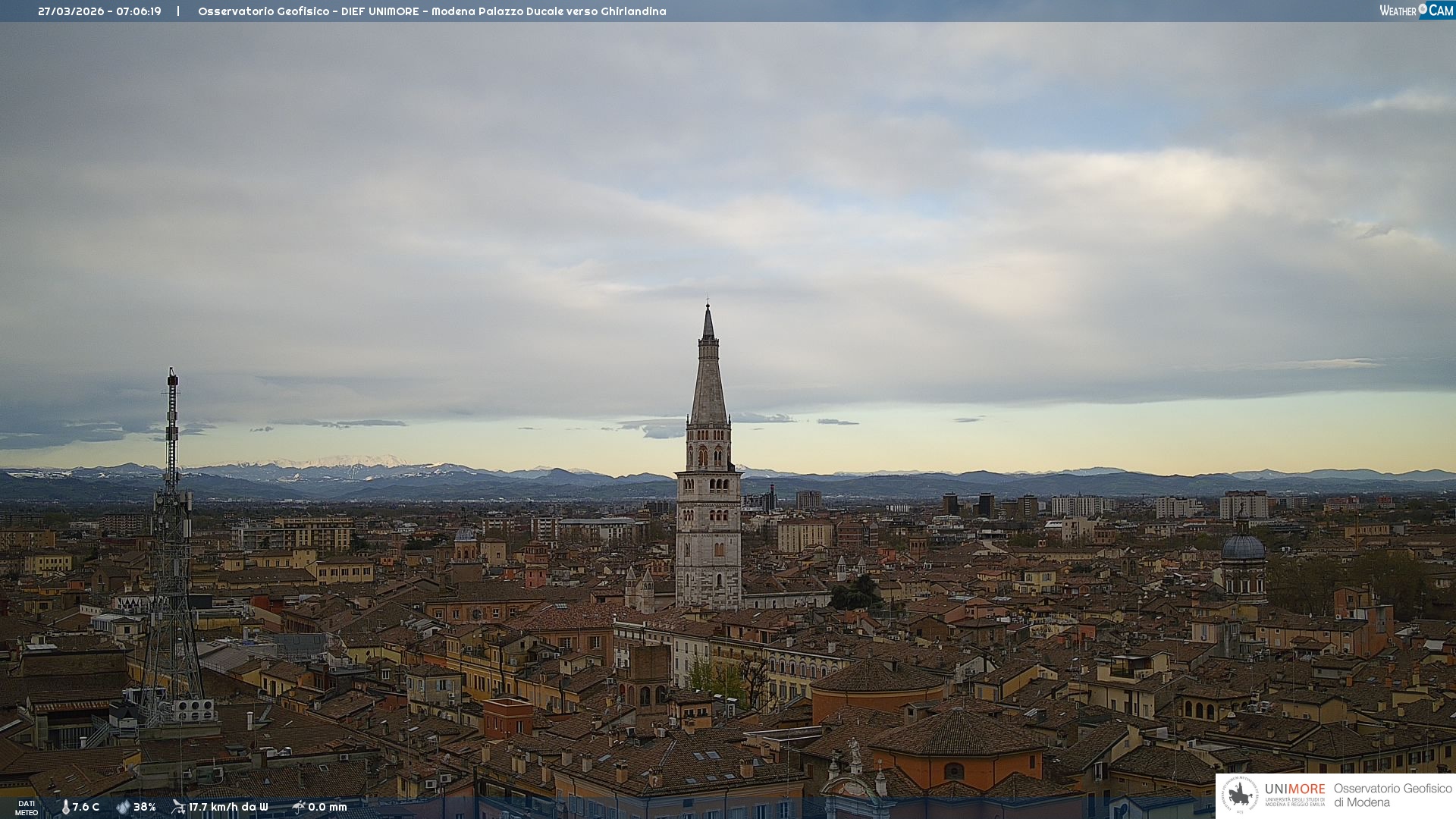Click the rain umbrella precipitation icon
The height and width of the screenshot is (819, 1456).
(298, 807)
